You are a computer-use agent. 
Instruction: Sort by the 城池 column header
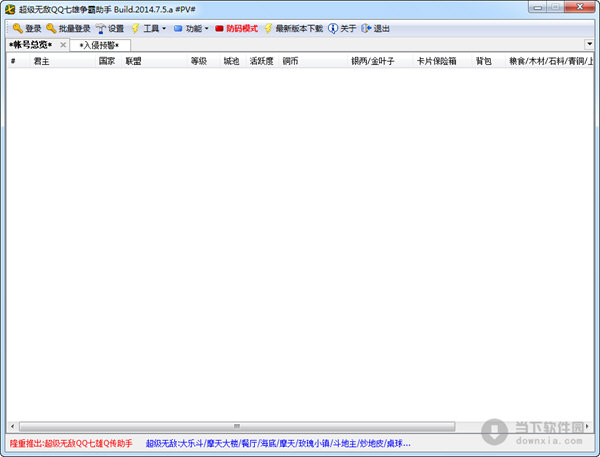pos(233,61)
